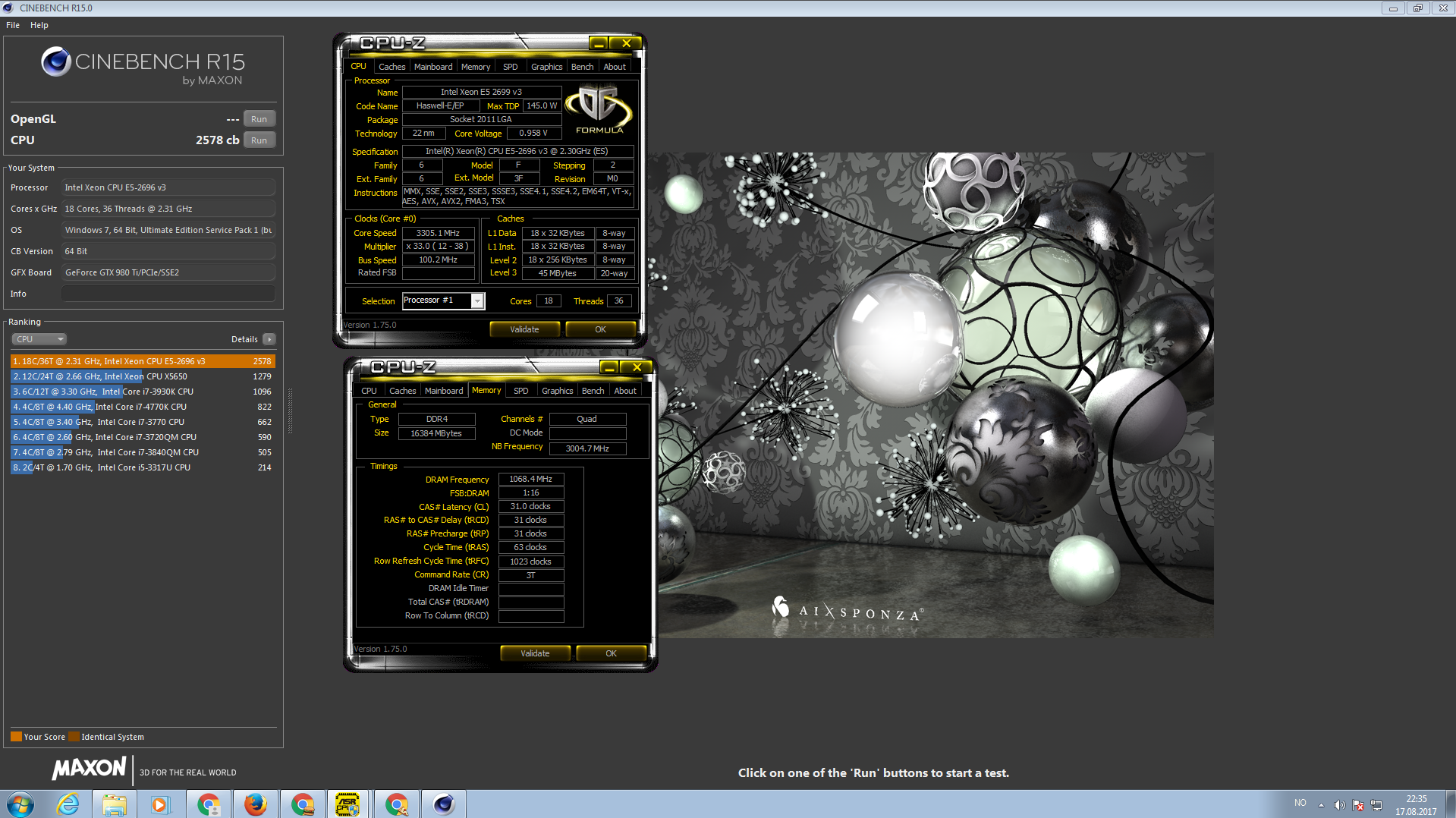This screenshot has height=818, width=1456.
Task: Restore down the Cinebench window
Action: (1417, 8)
